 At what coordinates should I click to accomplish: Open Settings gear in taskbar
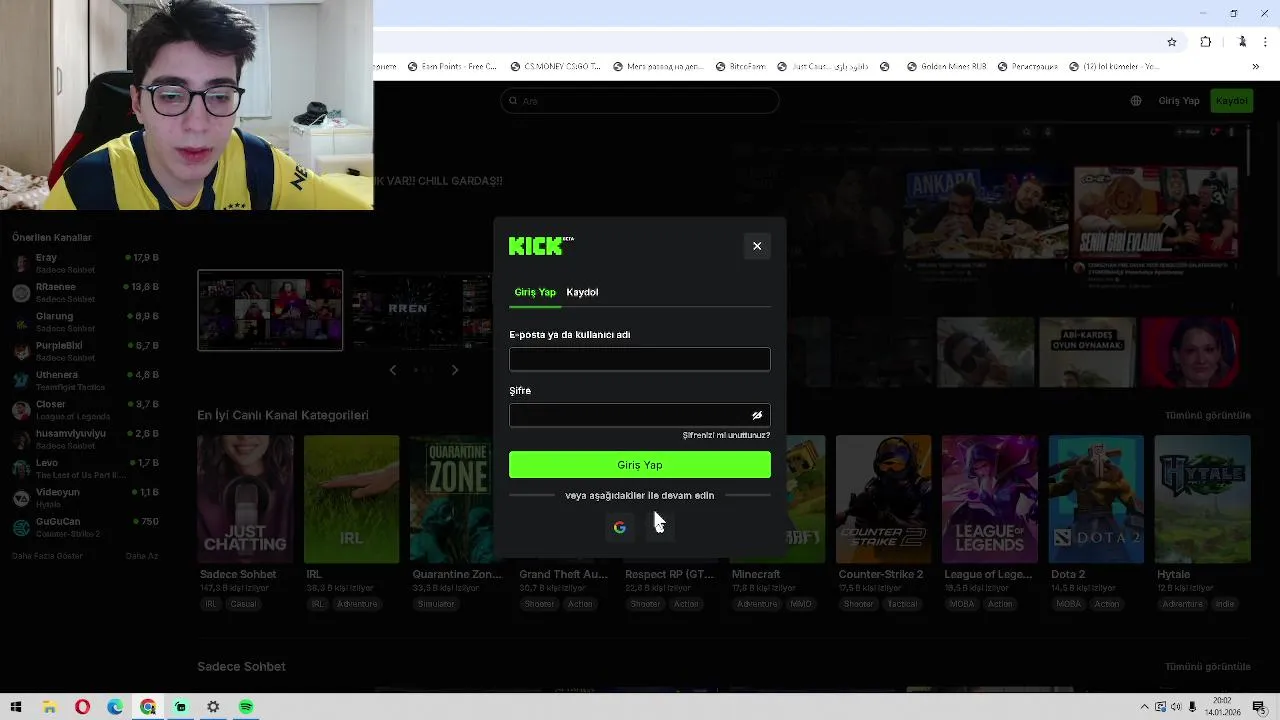pos(213,707)
